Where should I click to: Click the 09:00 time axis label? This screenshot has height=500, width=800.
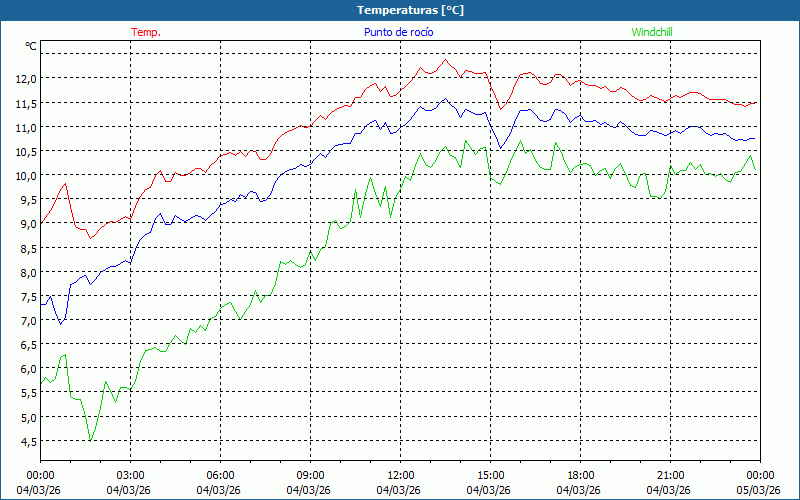point(310,475)
